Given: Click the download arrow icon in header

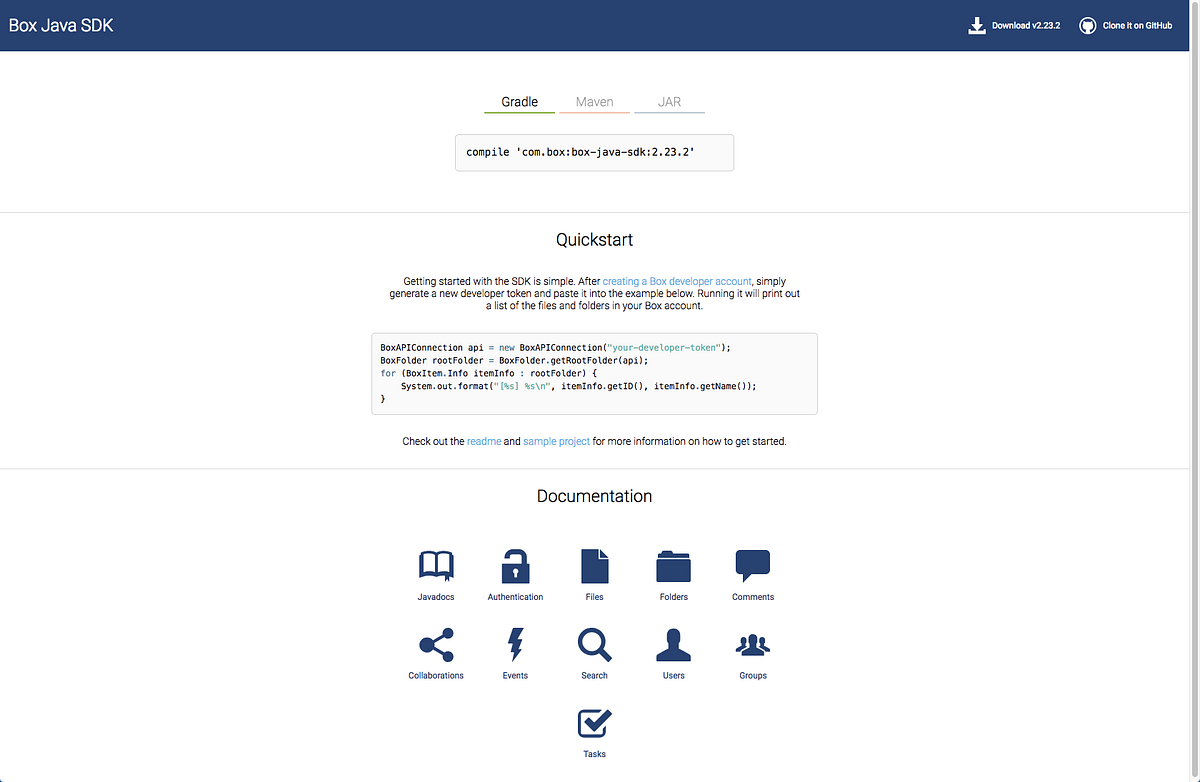Looking at the screenshot, I should 977,25.
